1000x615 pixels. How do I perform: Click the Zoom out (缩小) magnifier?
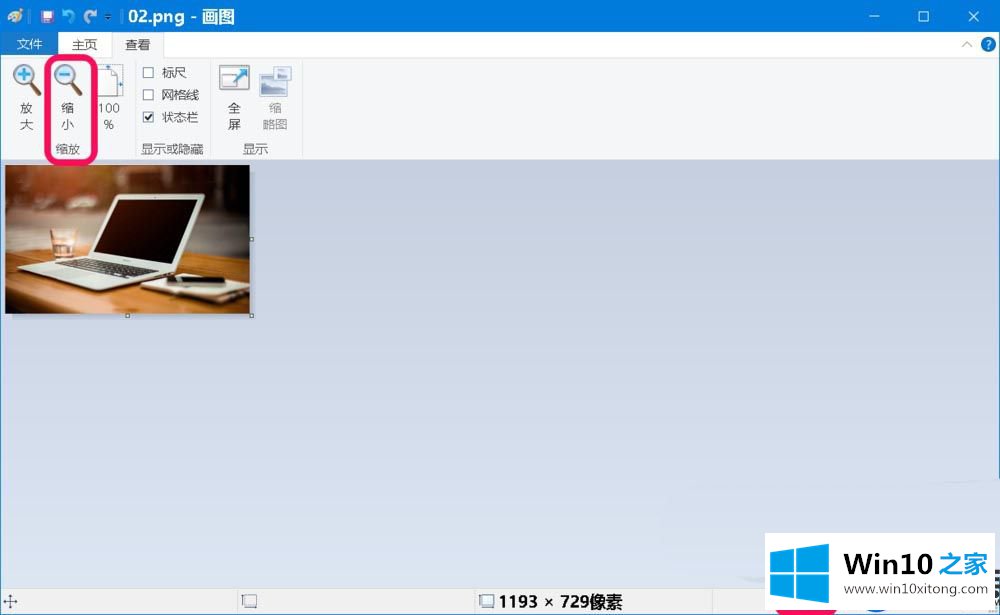click(68, 97)
